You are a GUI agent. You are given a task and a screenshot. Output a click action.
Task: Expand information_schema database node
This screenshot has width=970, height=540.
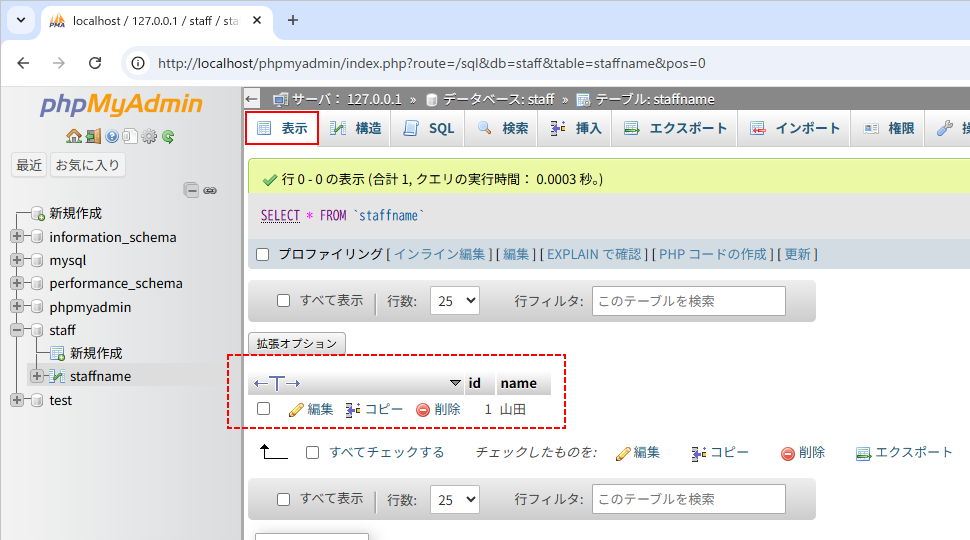coord(17,236)
